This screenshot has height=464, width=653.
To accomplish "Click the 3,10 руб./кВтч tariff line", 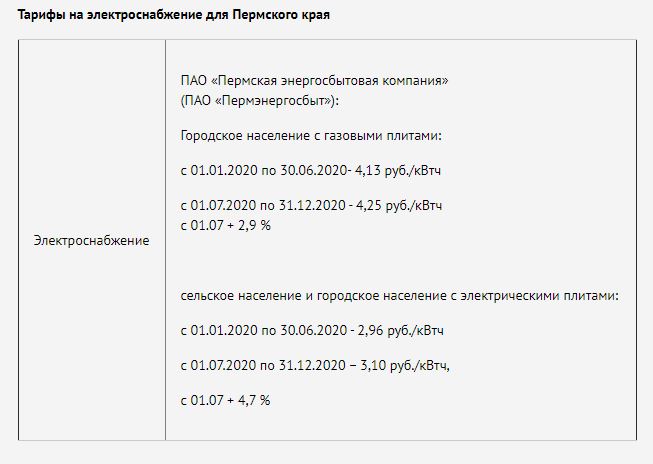I will [315, 365].
